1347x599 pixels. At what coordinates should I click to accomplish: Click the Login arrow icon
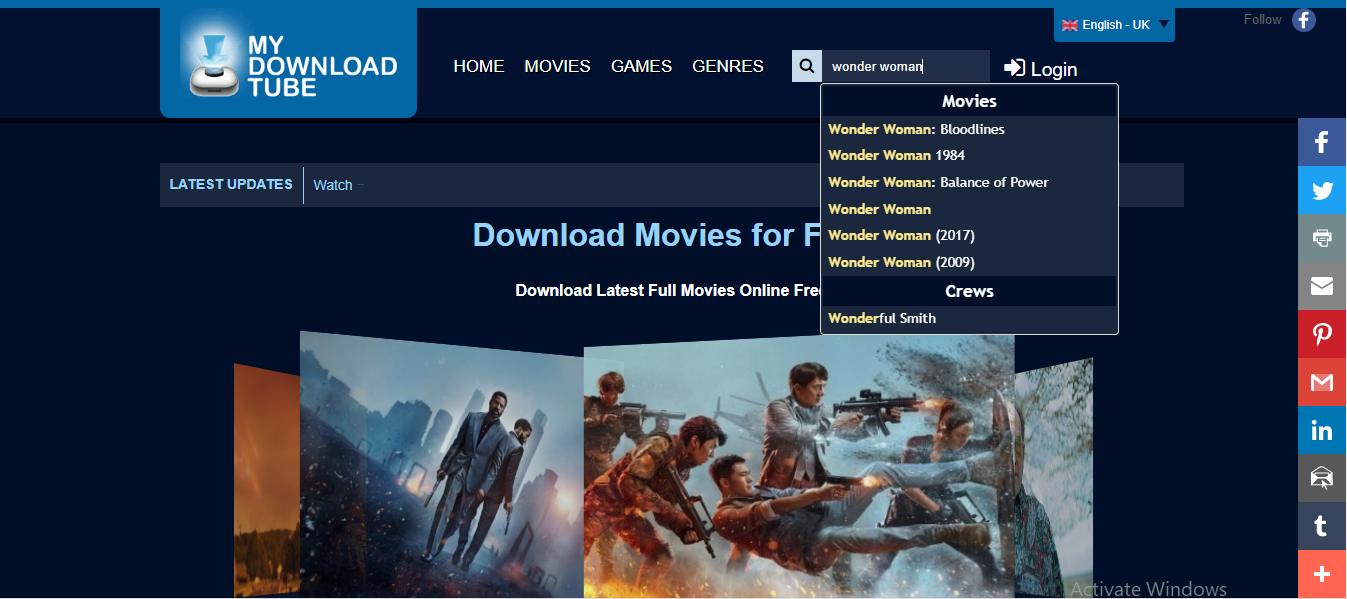(x=1014, y=67)
